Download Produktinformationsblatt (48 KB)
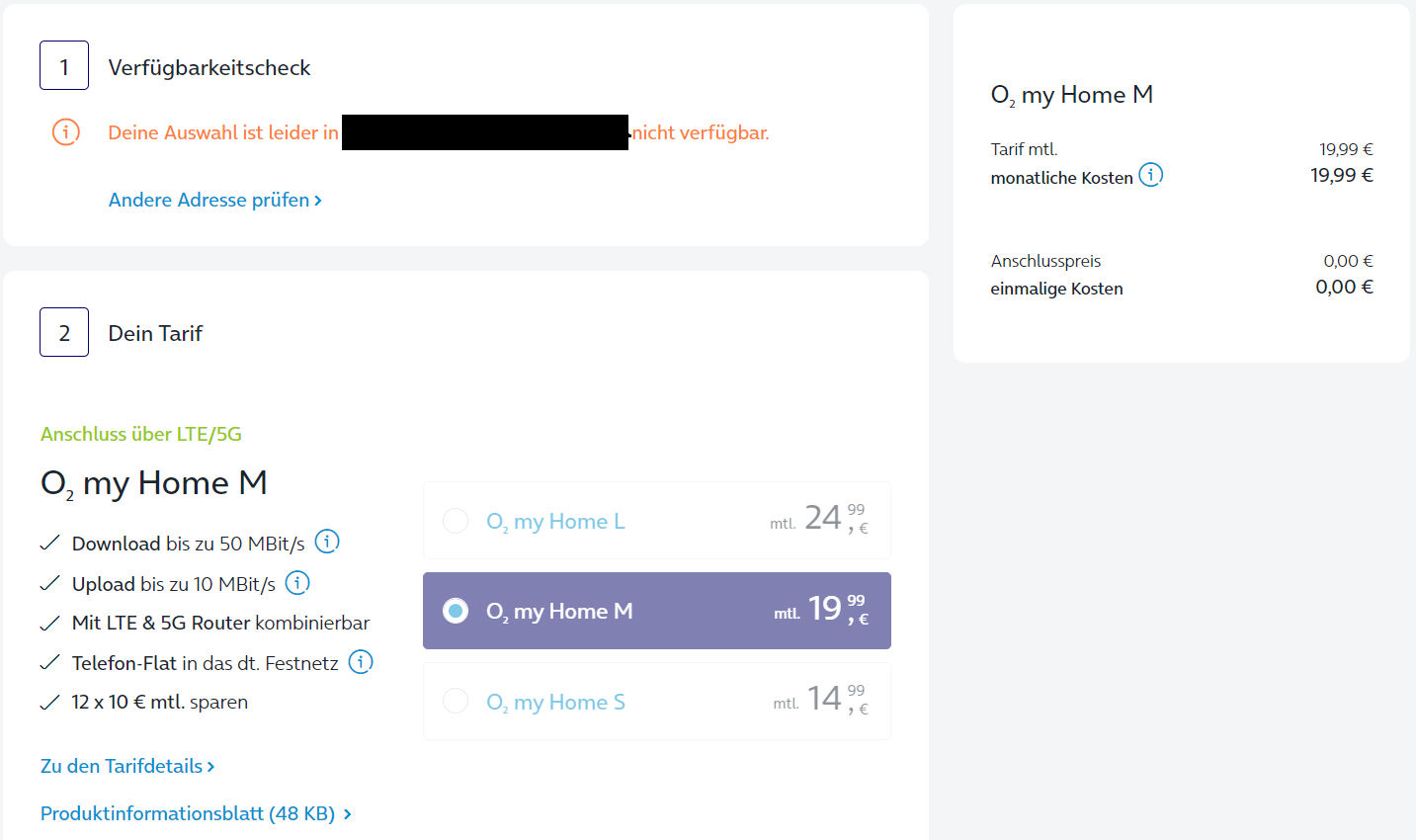 [x=196, y=813]
